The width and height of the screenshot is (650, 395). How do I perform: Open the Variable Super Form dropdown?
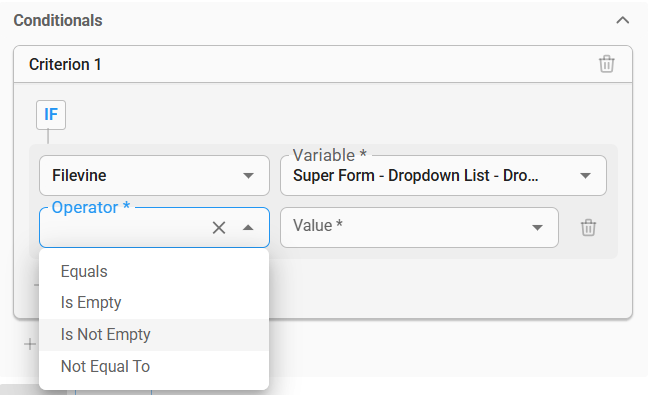(443, 175)
